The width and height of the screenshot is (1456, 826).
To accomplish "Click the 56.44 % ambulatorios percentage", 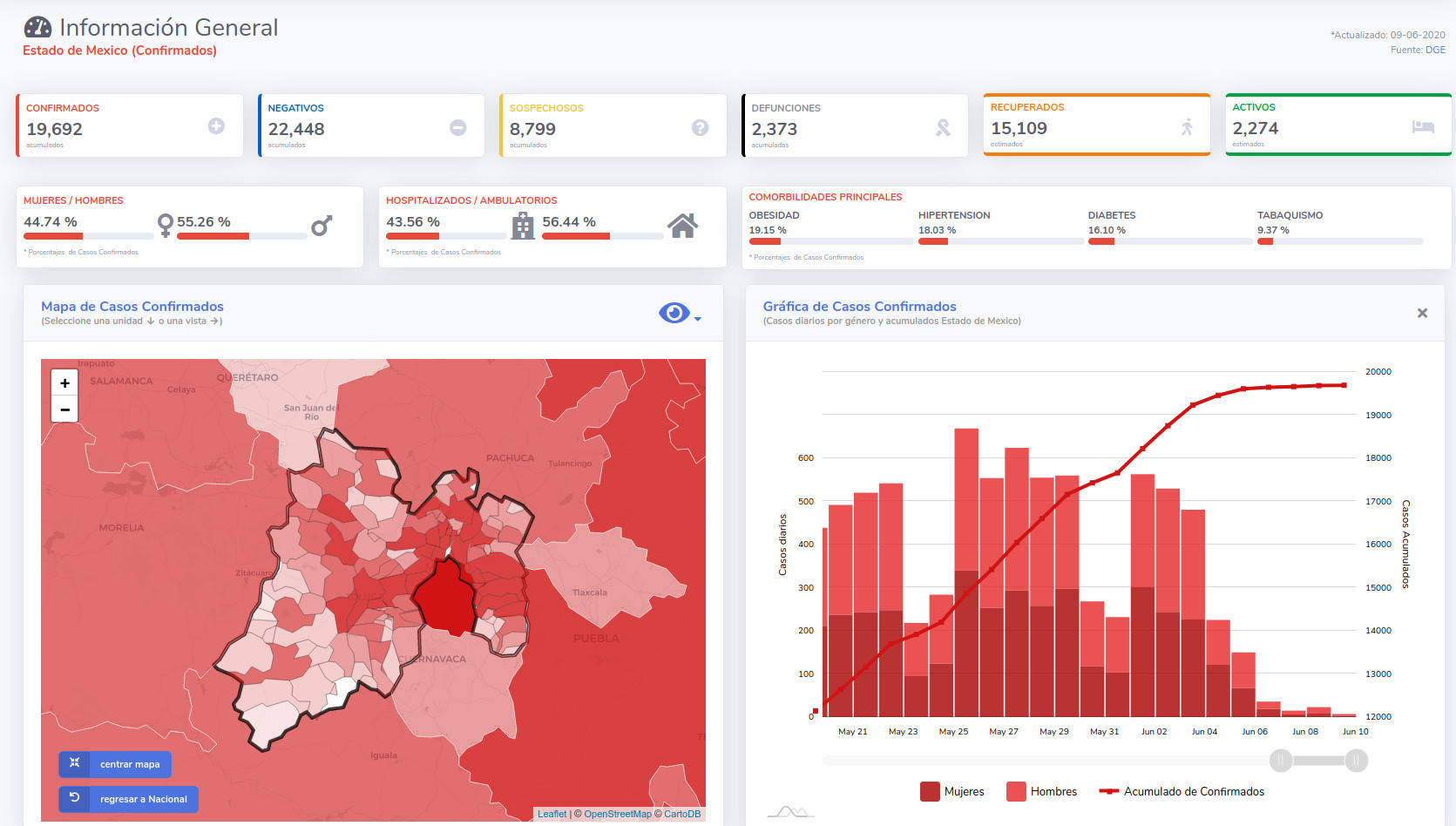I will 569,222.
